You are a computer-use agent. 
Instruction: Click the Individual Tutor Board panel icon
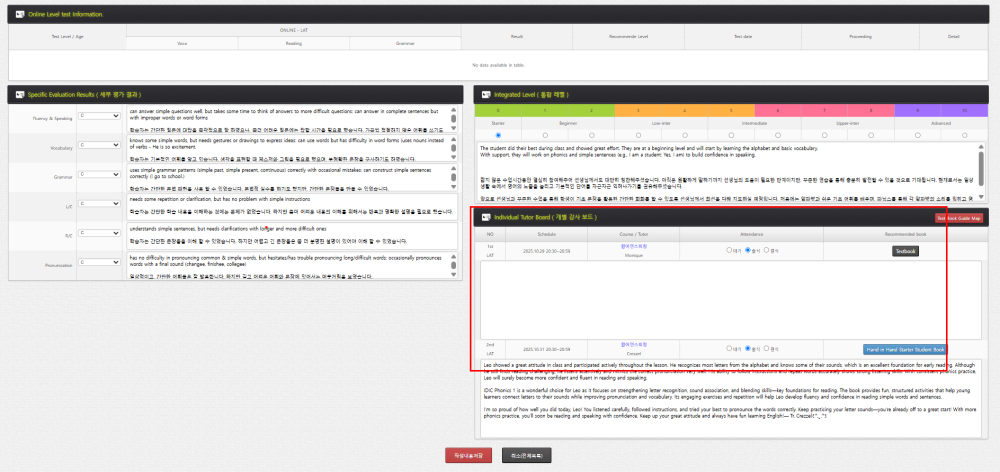484,217
